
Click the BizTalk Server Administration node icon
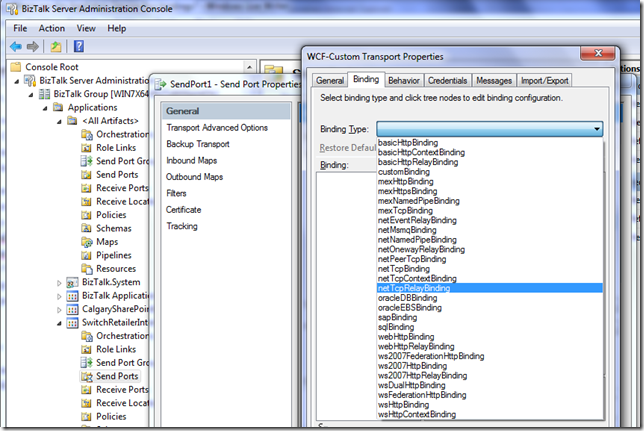(x=30, y=80)
